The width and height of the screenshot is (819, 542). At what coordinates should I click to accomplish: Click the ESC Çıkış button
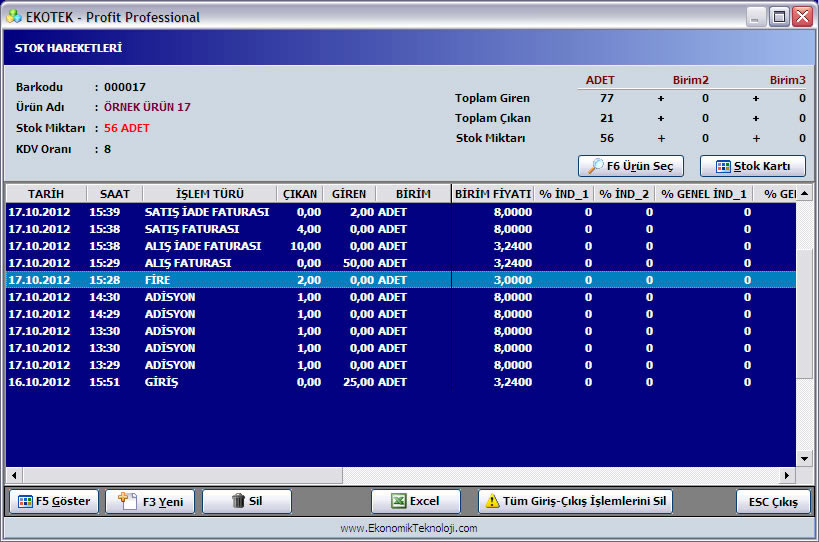coord(773,502)
